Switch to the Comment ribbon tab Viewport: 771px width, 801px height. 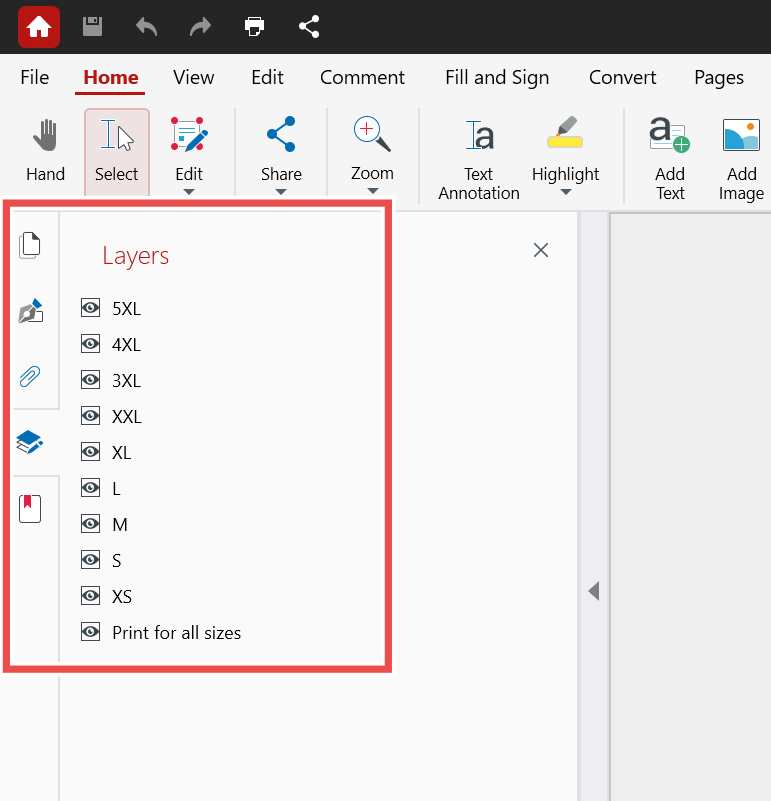click(362, 78)
